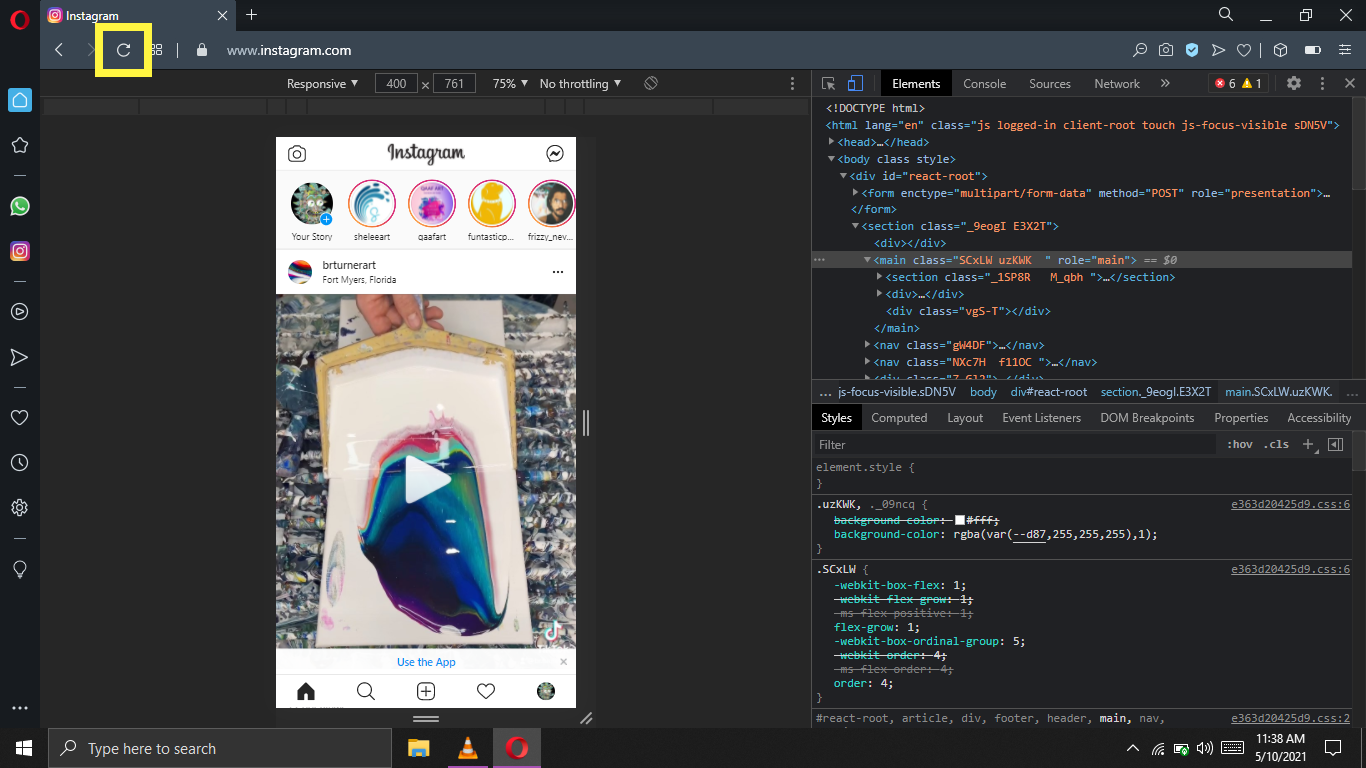Open File Explorer from the taskbar
1366x768 pixels.
coord(418,748)
